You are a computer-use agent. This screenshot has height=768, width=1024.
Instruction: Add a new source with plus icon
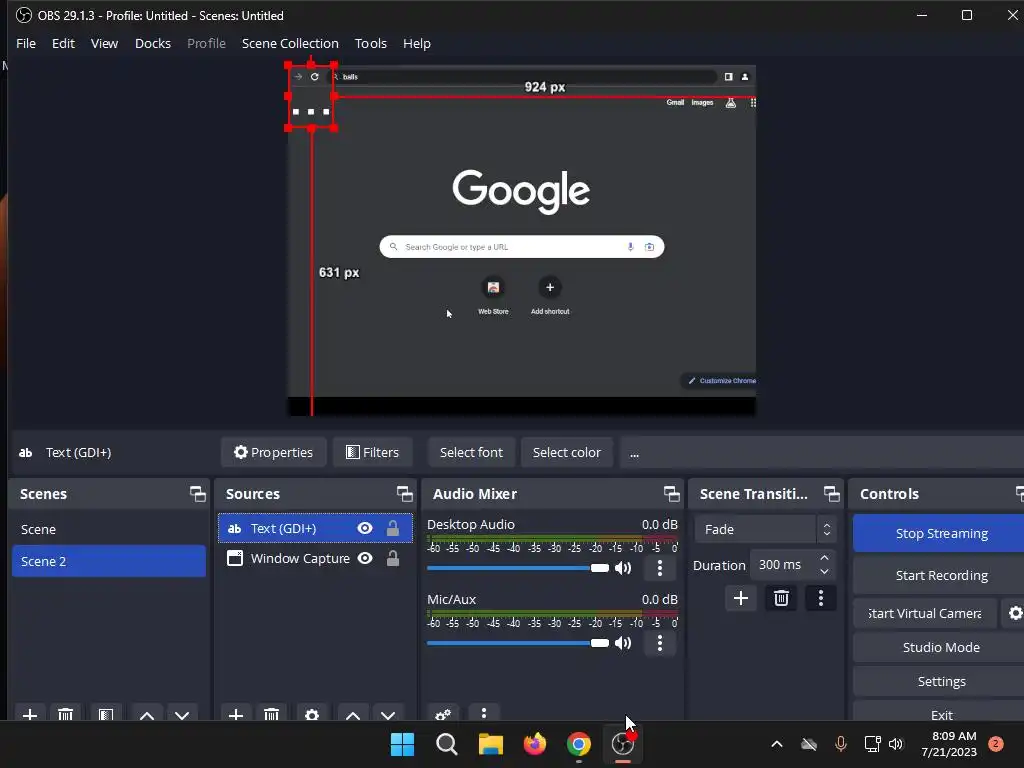point(236,714)
